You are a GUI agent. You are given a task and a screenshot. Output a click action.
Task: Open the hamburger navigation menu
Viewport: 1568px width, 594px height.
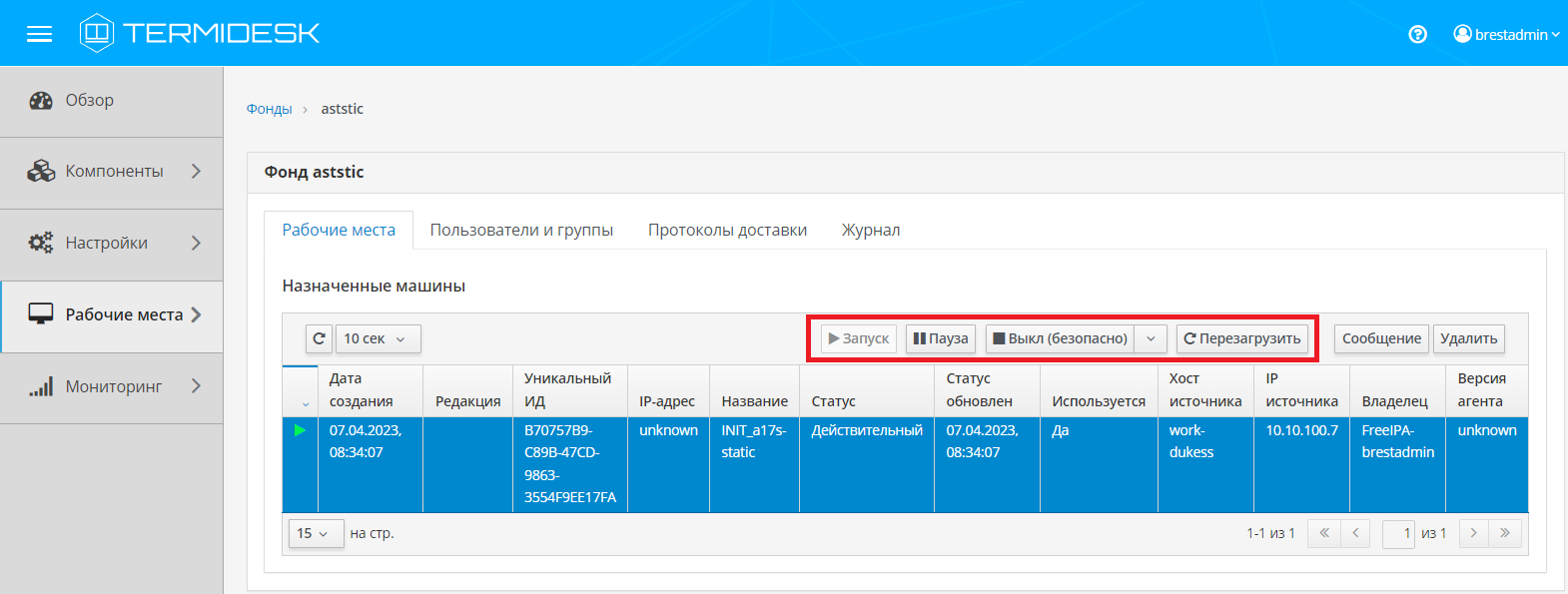click(39, 34)
